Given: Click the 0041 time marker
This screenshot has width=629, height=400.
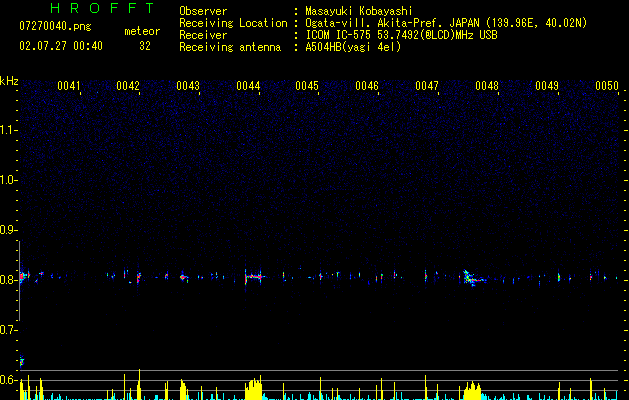Looking at the screenshot, I should tap(69, 86).
